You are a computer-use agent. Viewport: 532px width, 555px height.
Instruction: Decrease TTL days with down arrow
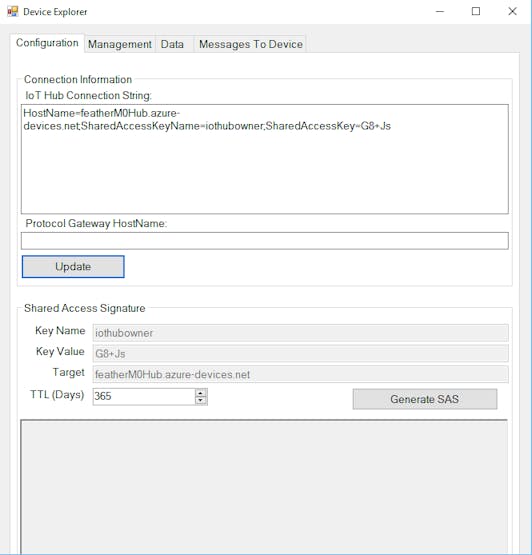point(201,400)
